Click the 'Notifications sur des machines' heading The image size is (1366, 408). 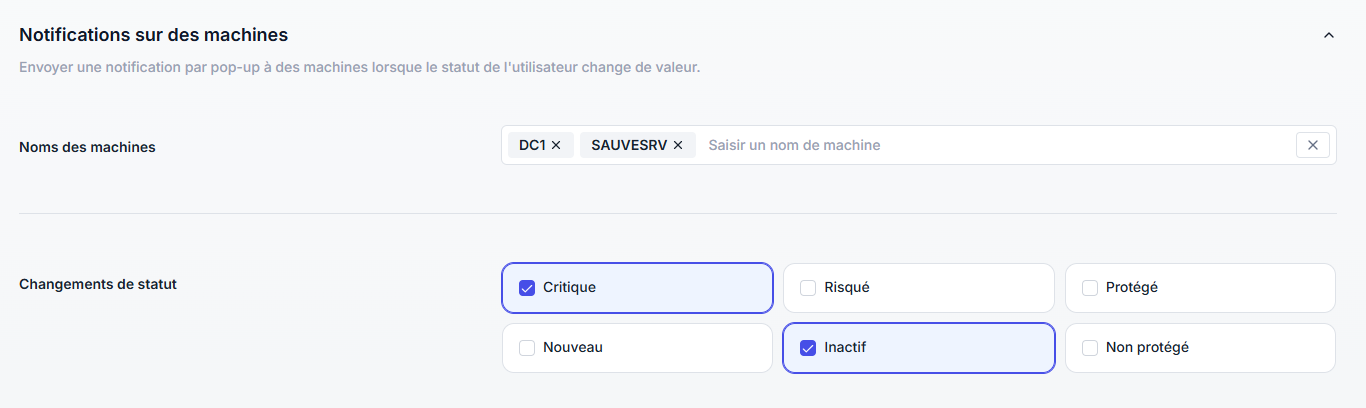pyautogui.click(x=153, y=35)
